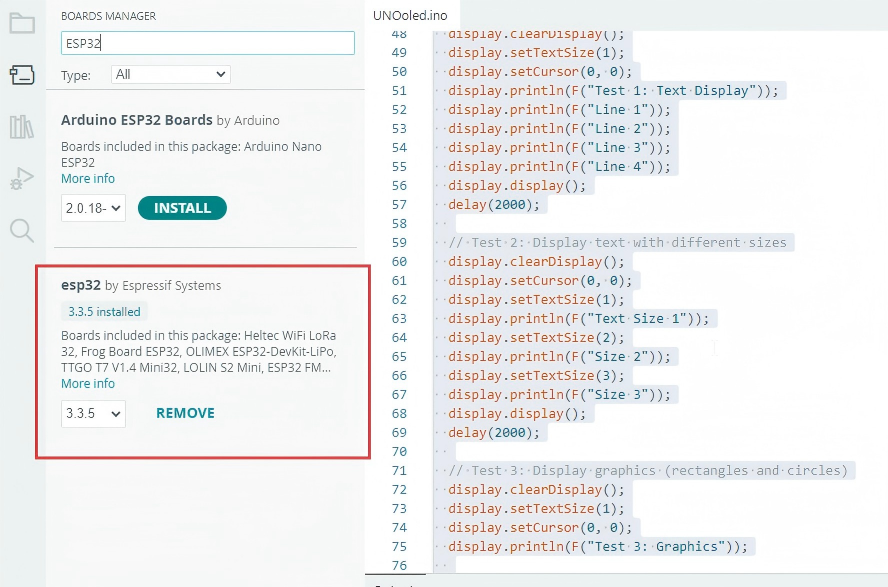Open the esp32 version dropdown showing 3.3.5
888x587 pixels.
pyautogui.click(x=93, y=413)
